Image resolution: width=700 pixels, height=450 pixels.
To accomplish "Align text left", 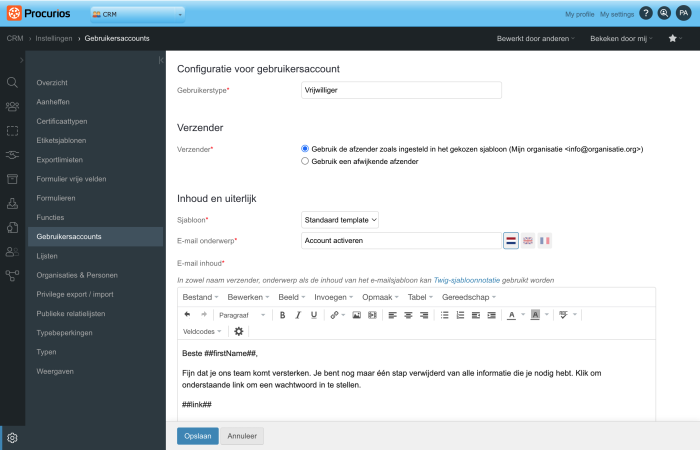I will [392, 315].
